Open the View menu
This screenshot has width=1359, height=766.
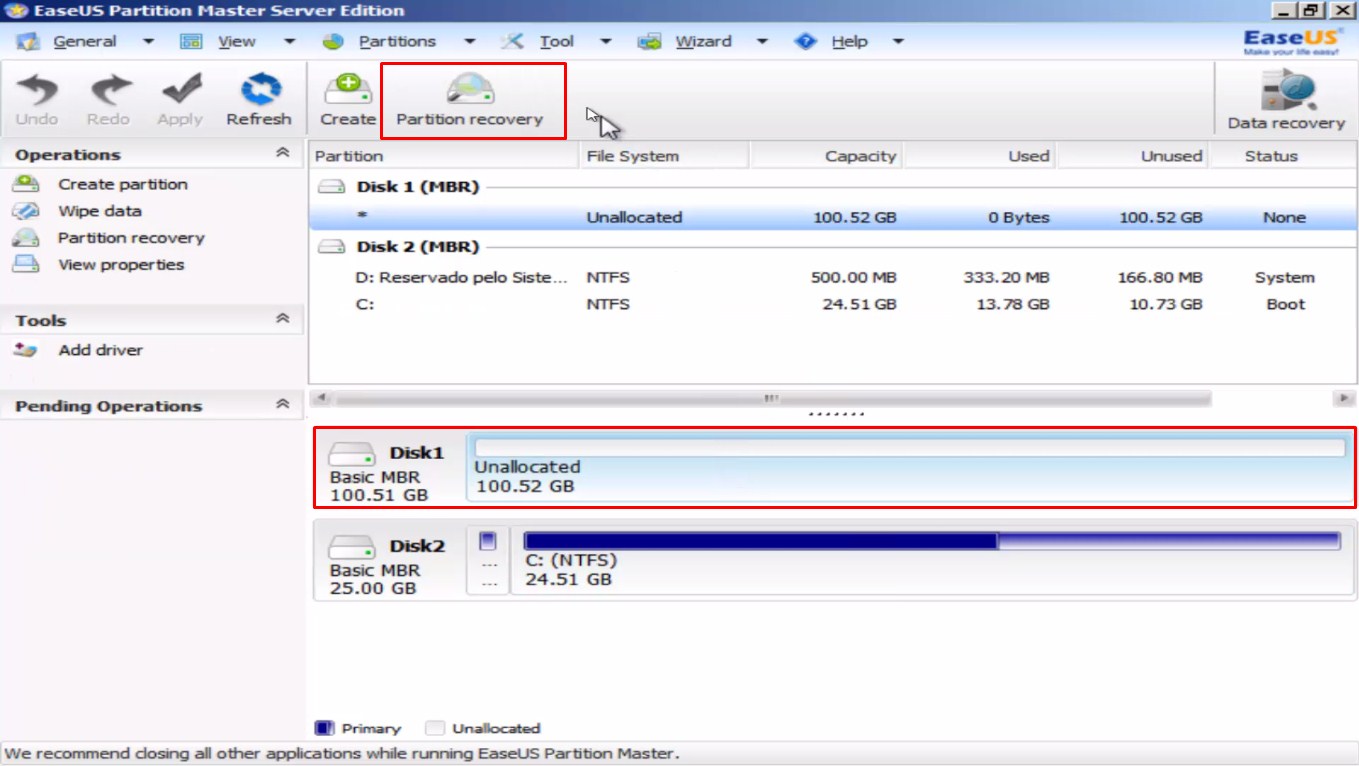tap(237, 41)
